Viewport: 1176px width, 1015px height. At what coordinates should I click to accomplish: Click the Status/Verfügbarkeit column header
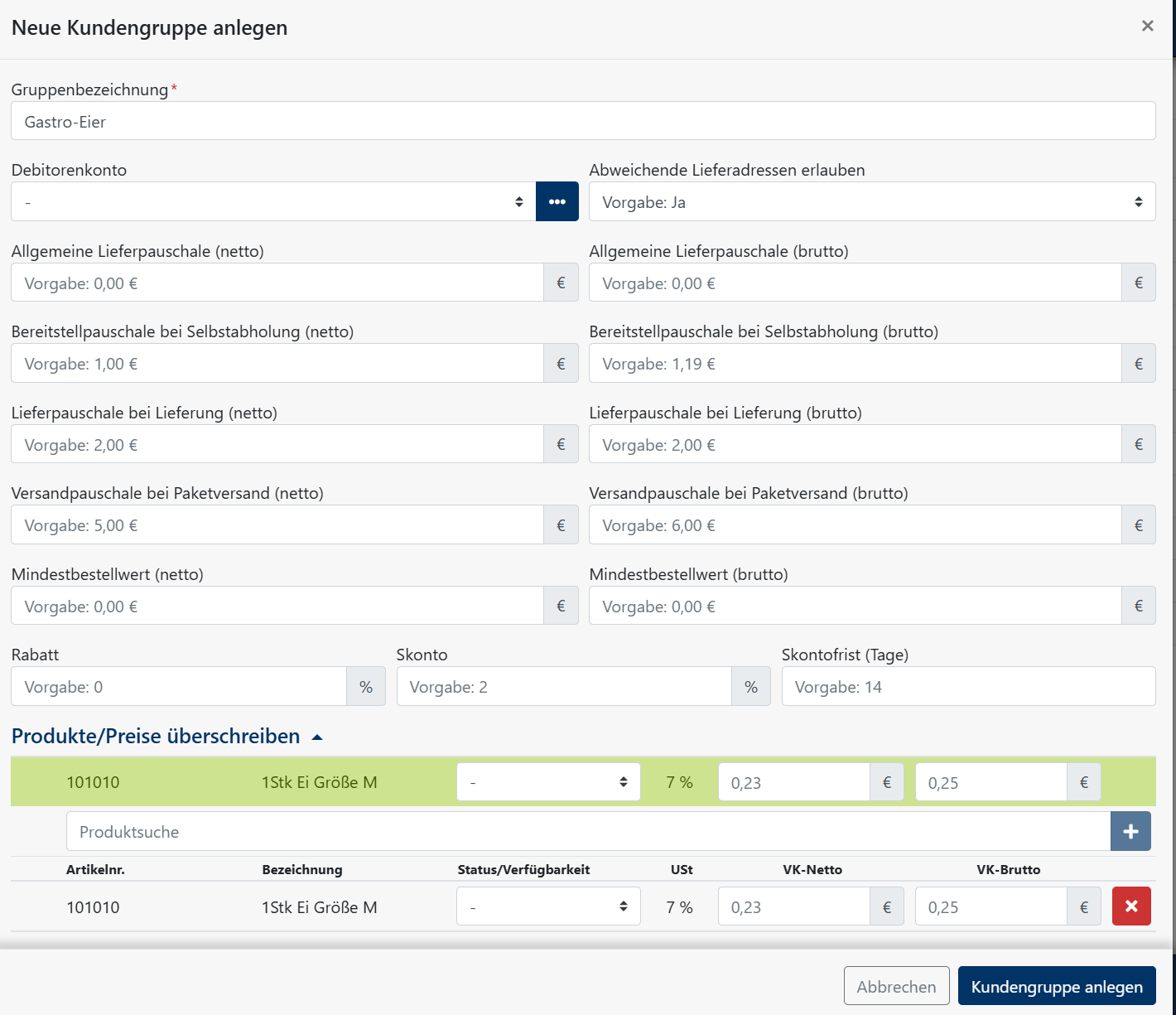523,869
